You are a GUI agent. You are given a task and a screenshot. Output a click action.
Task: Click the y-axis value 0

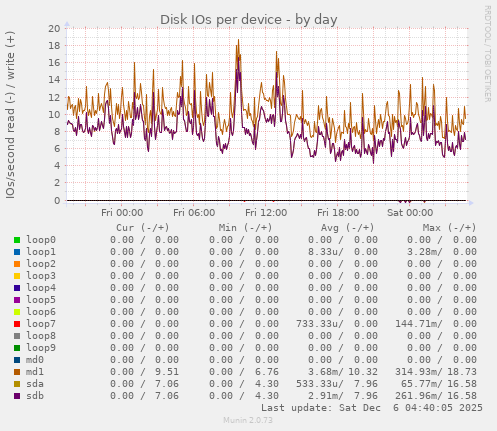(57, 201)
